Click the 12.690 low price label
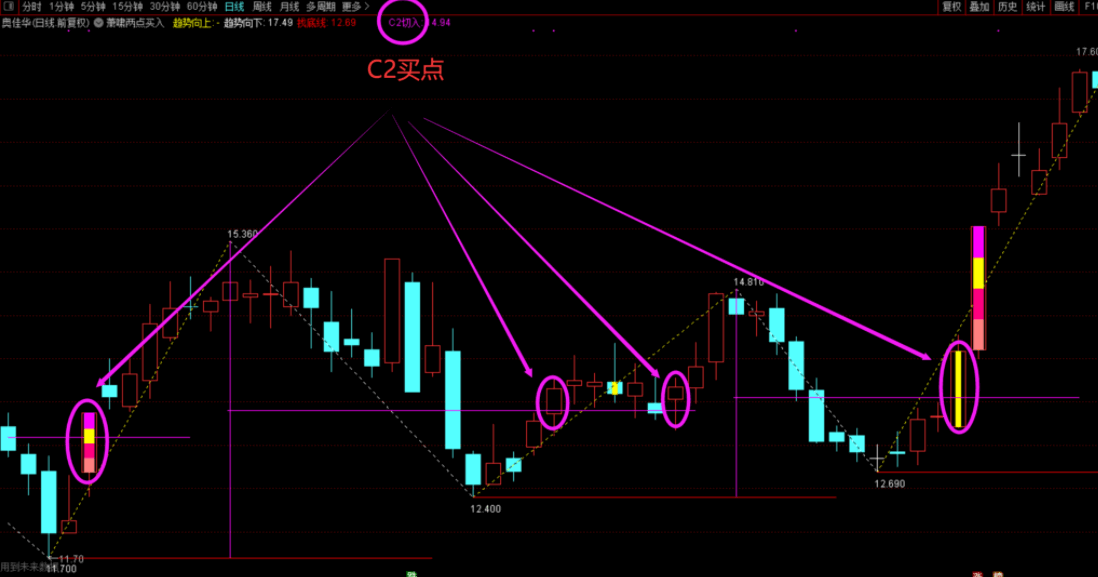 (889, 484)
